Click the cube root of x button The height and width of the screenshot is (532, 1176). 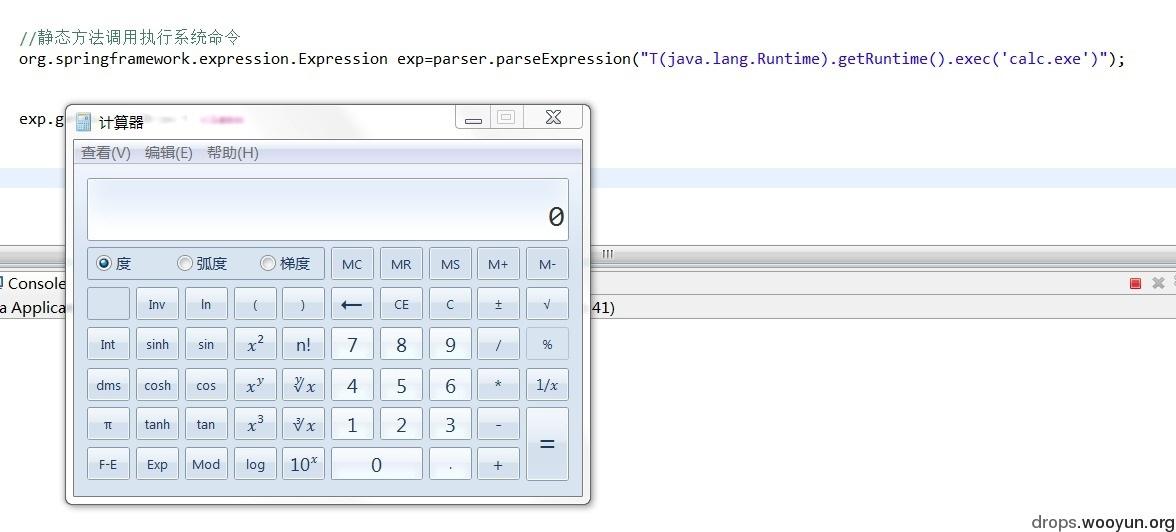click(303, 424)
